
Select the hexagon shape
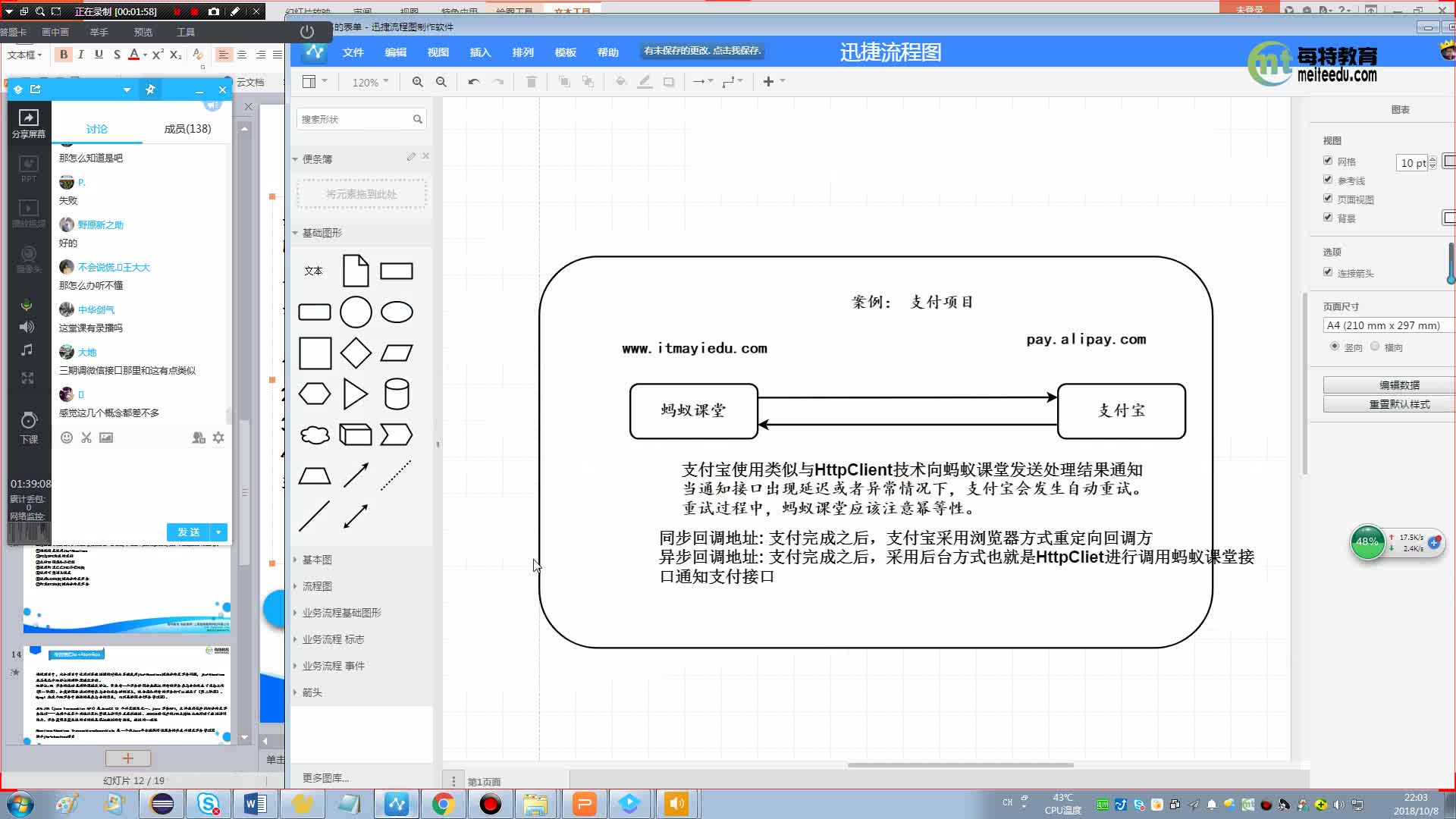click(315, 394)
